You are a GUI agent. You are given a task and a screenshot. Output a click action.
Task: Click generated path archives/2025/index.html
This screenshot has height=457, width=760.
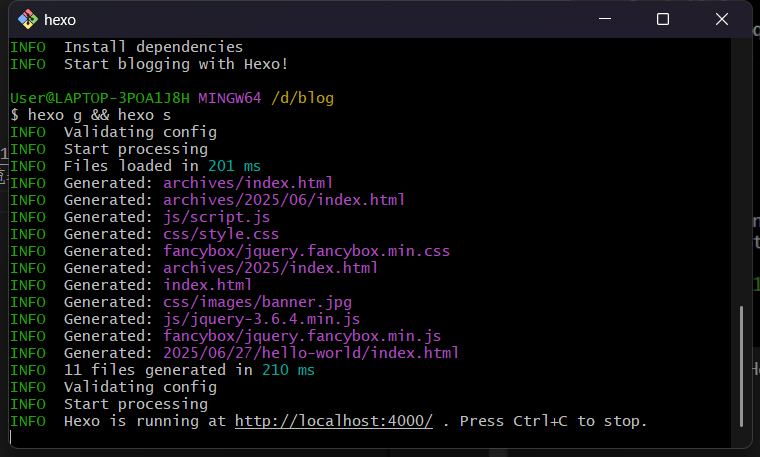pyautogui.click(x=270, y=268)
